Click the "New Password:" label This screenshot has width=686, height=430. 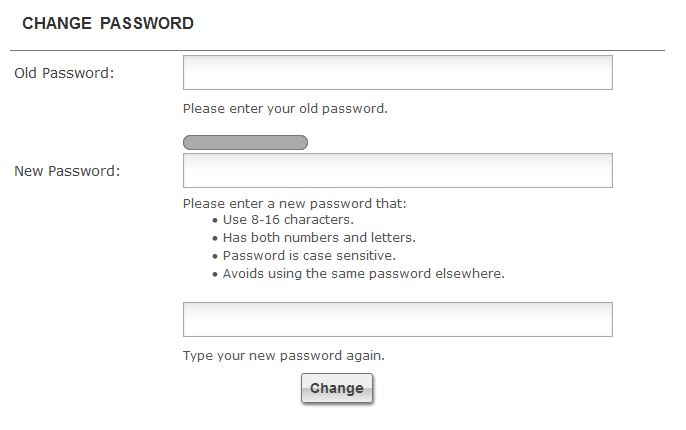[67, 171]
